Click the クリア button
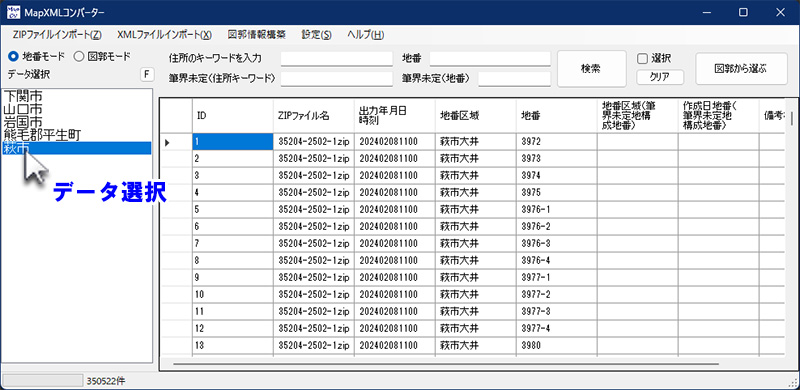Viewport: 800px width, 390px height. [660, 78]
